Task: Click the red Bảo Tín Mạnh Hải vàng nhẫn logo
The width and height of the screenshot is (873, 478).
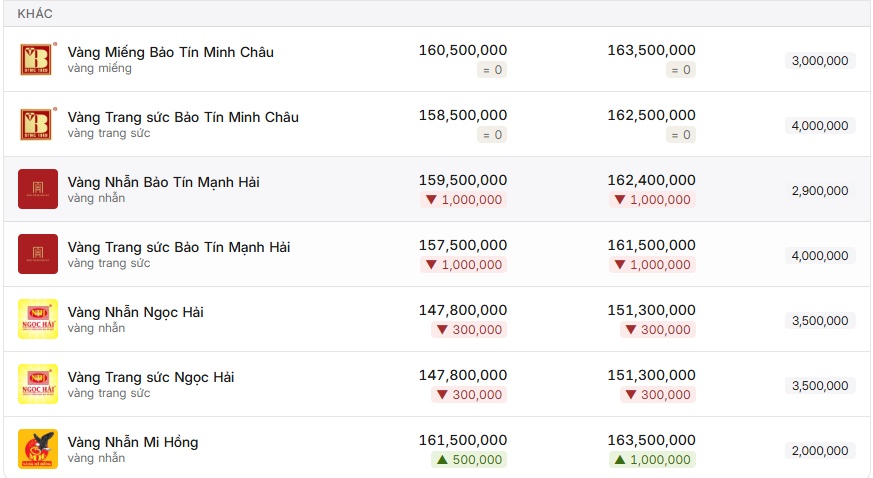Action: pos(37,189)
